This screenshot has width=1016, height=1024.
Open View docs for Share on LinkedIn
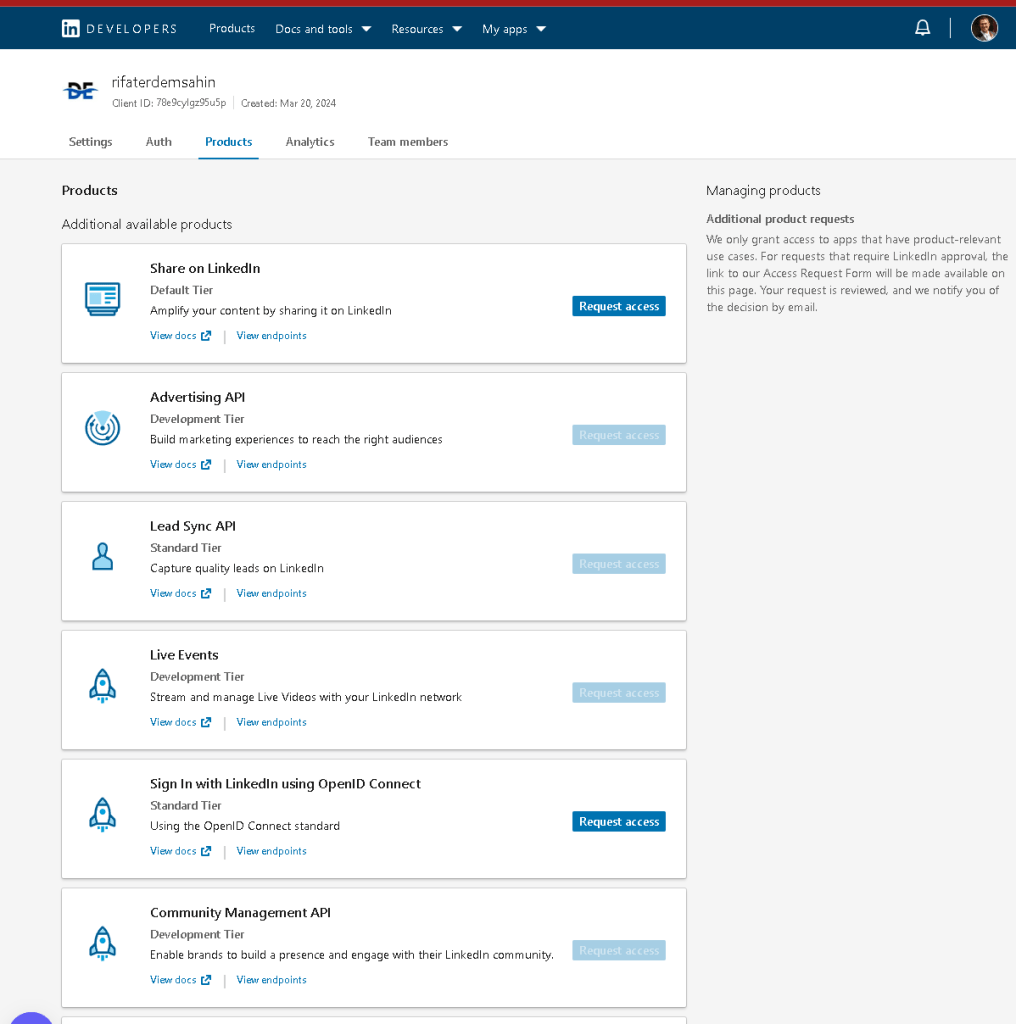[173, 336]
